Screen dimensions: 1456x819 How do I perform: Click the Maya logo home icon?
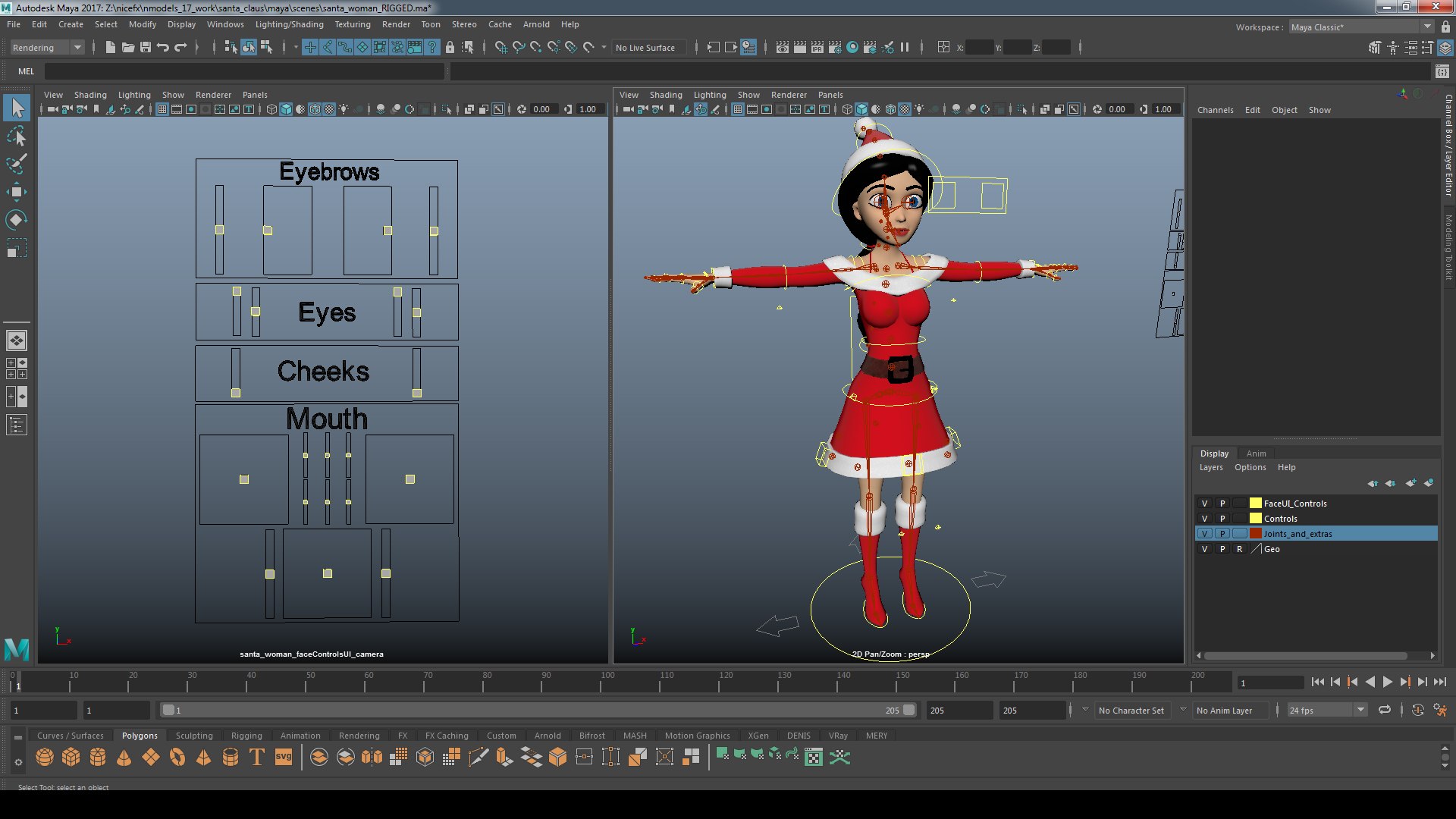17,649
